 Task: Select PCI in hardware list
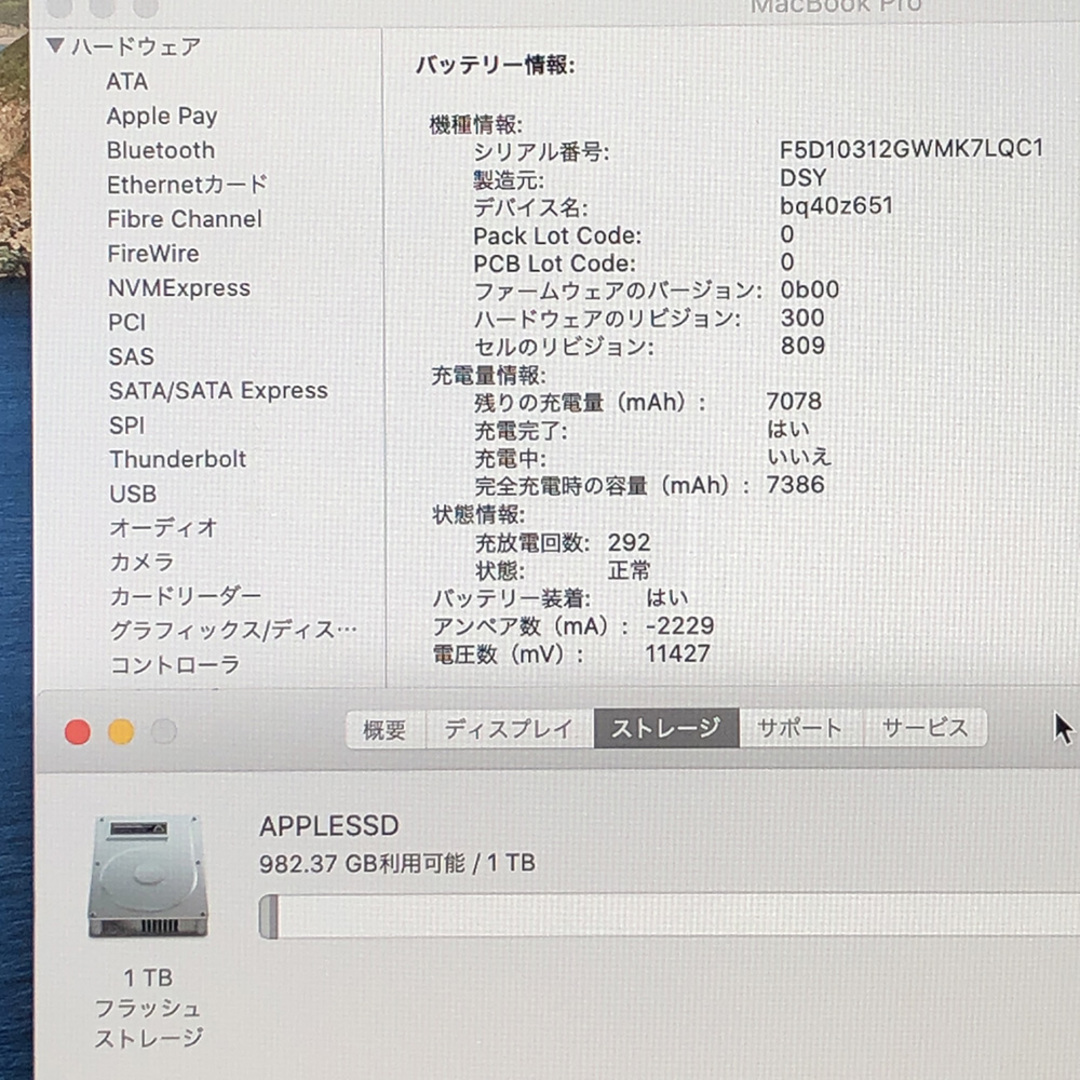pos(127,322)
